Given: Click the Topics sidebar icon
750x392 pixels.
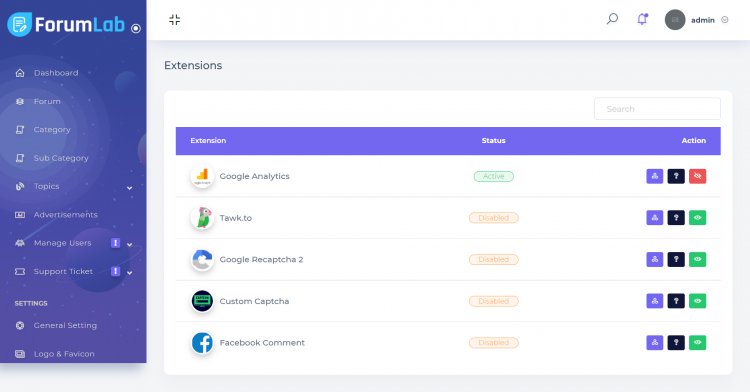Looking at the screenshot, I should pos(20,186).
